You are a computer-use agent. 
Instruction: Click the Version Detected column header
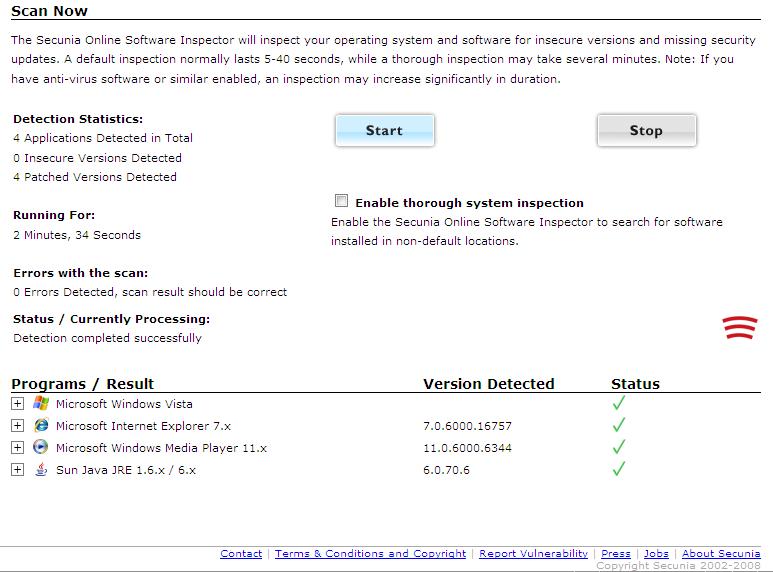click(489, 384)
